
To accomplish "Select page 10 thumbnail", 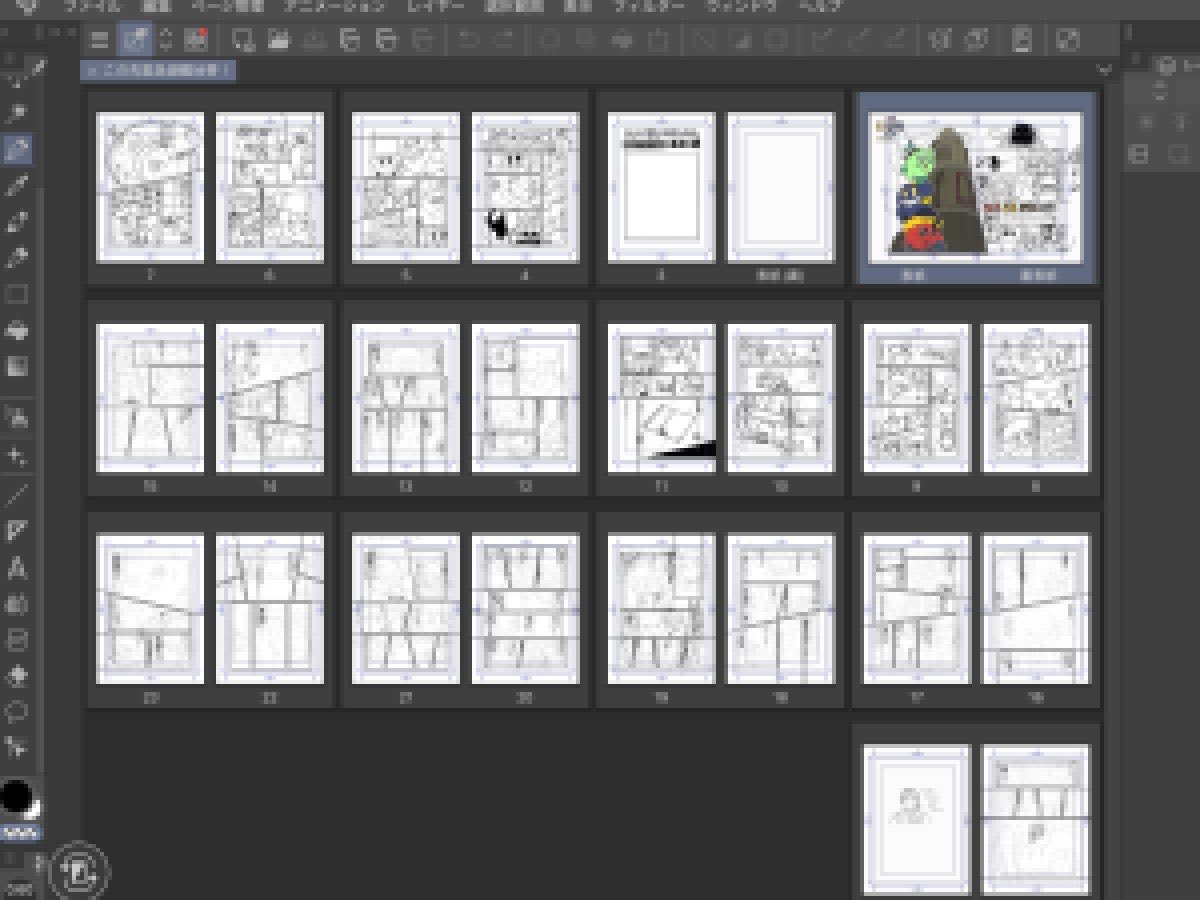I will point(781,398).
